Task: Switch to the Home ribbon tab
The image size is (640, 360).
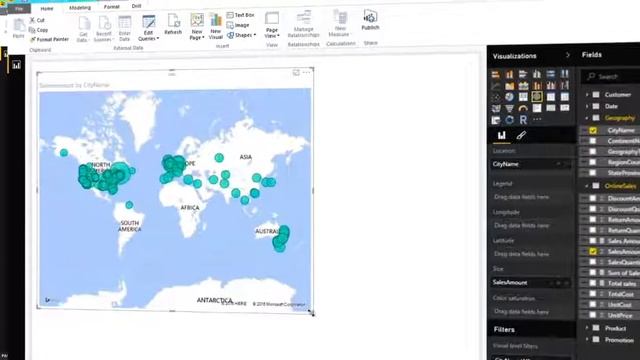Action: [47, 8]
